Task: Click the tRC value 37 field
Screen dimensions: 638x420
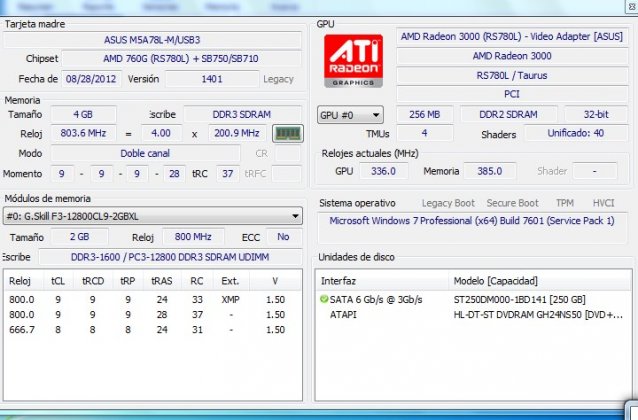Action: tap(227, 174)
